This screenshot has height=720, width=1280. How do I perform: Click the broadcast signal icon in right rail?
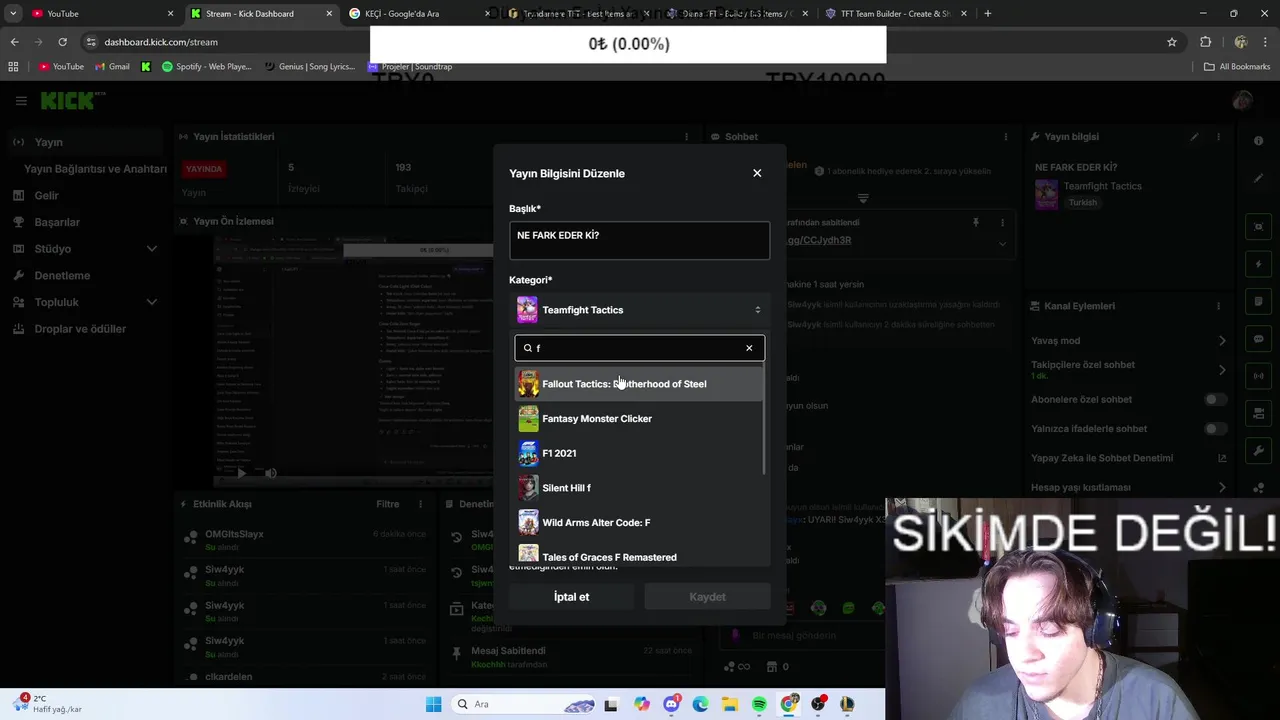(1259, 377)
